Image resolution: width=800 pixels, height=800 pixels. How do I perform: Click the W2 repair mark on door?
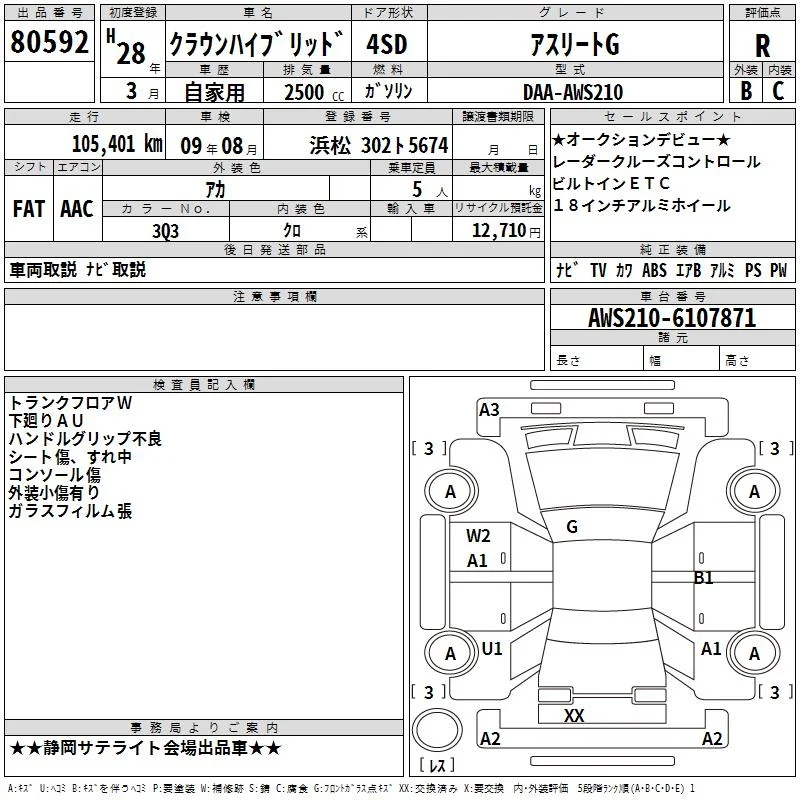pyautogui.click(x=478, y=536)
